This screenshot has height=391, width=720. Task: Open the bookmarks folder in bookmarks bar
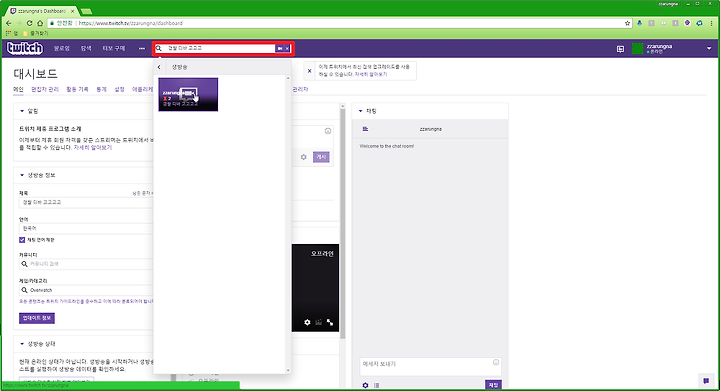click(x=36, y=33)
